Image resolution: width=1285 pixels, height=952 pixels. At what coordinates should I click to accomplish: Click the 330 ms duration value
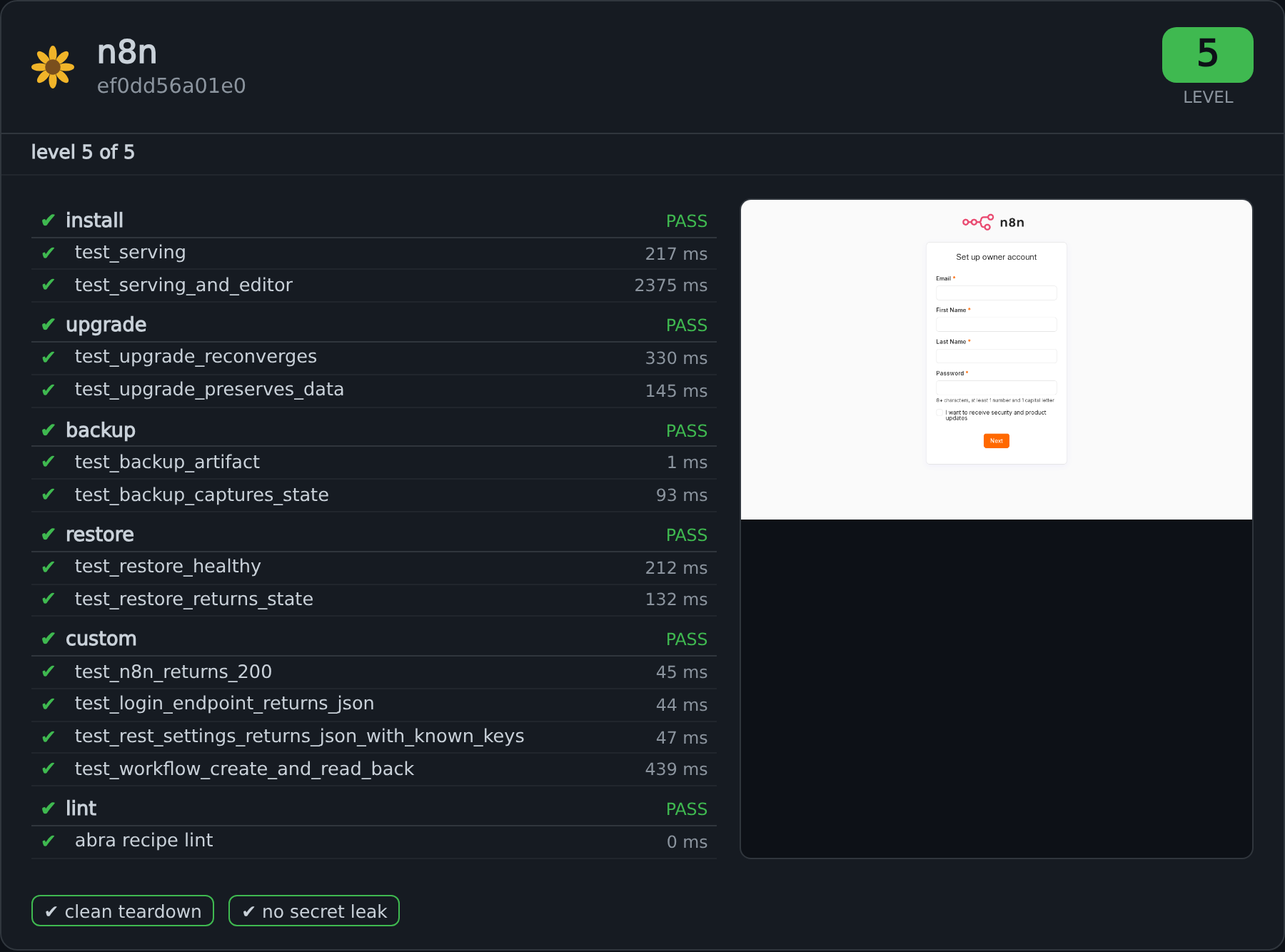pyautogui.click(x=676, y=358)
